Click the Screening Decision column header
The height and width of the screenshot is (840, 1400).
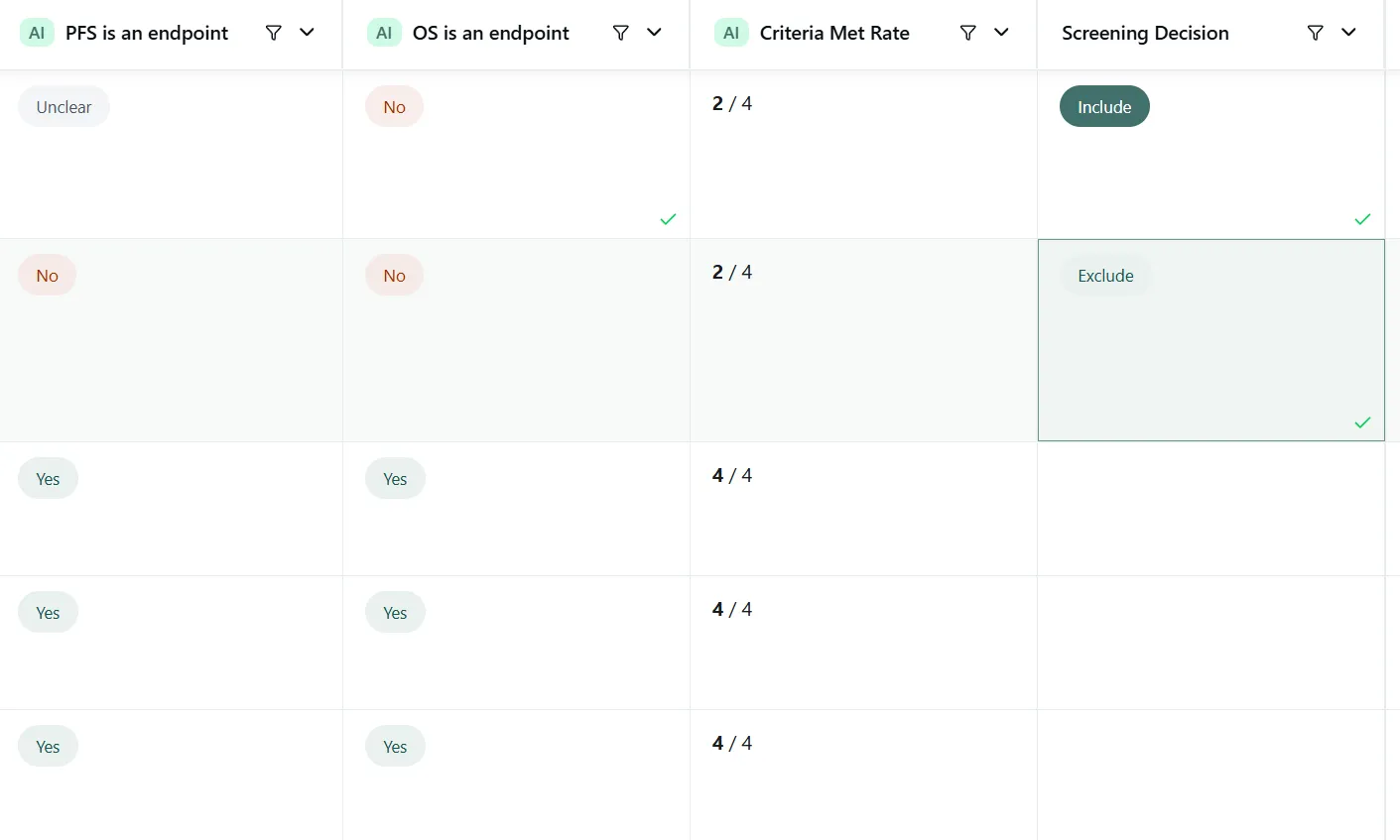click(1145, 33)
